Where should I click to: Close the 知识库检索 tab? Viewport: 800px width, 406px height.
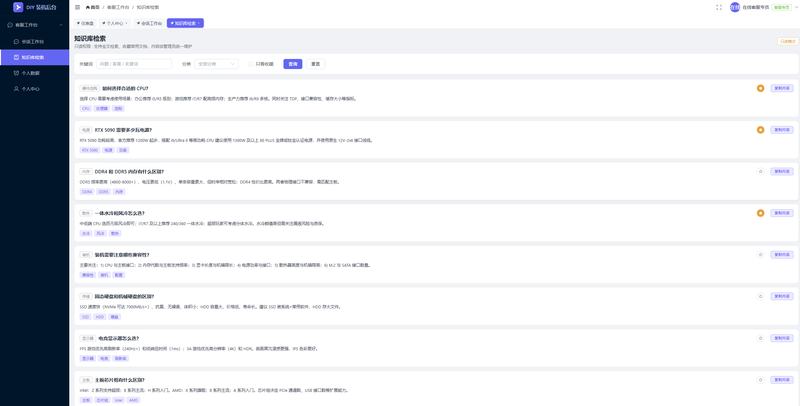(199, 23)
